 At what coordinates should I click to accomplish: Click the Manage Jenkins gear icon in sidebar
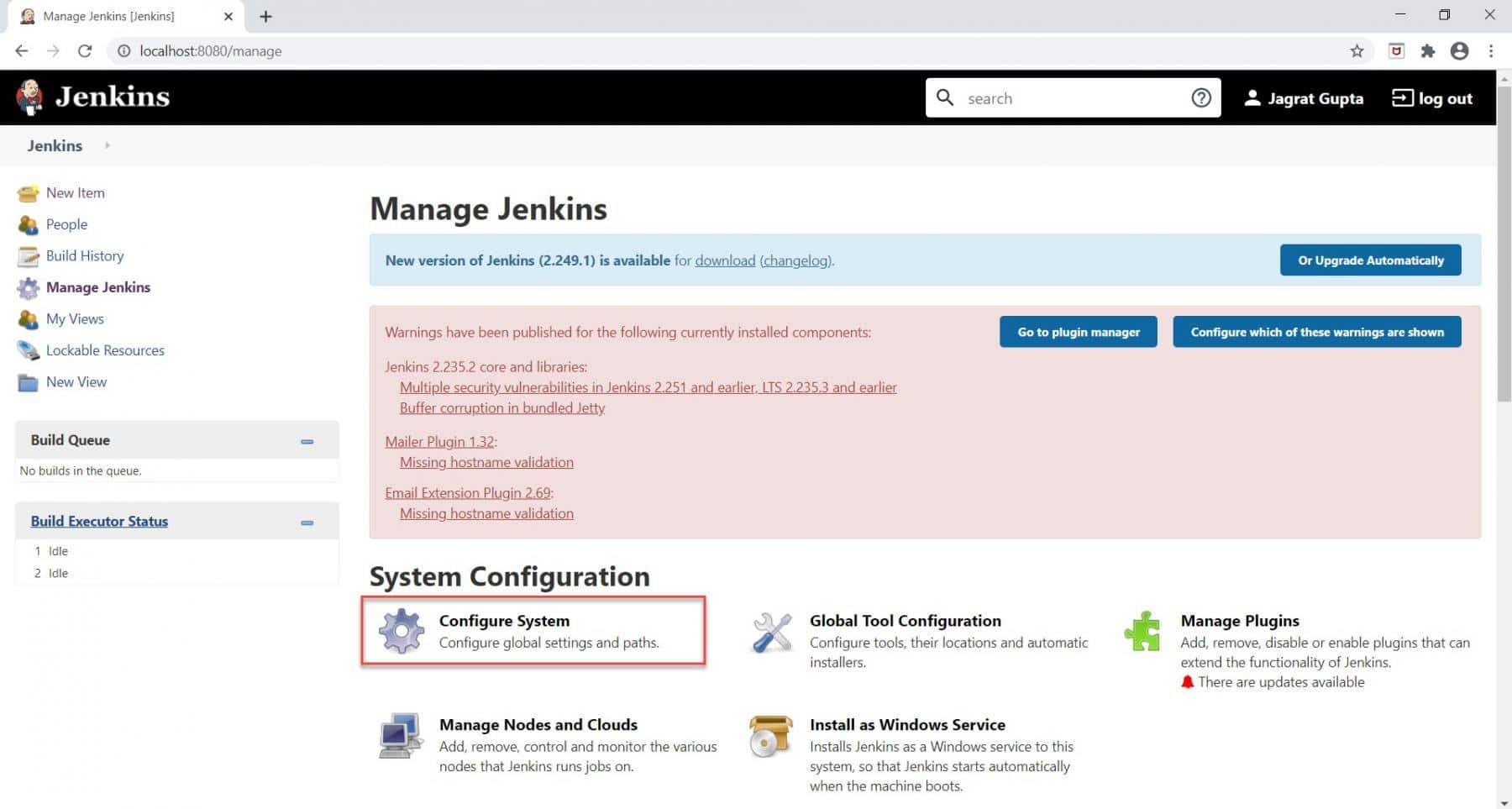pyautogui.click(x=28, y=288)
